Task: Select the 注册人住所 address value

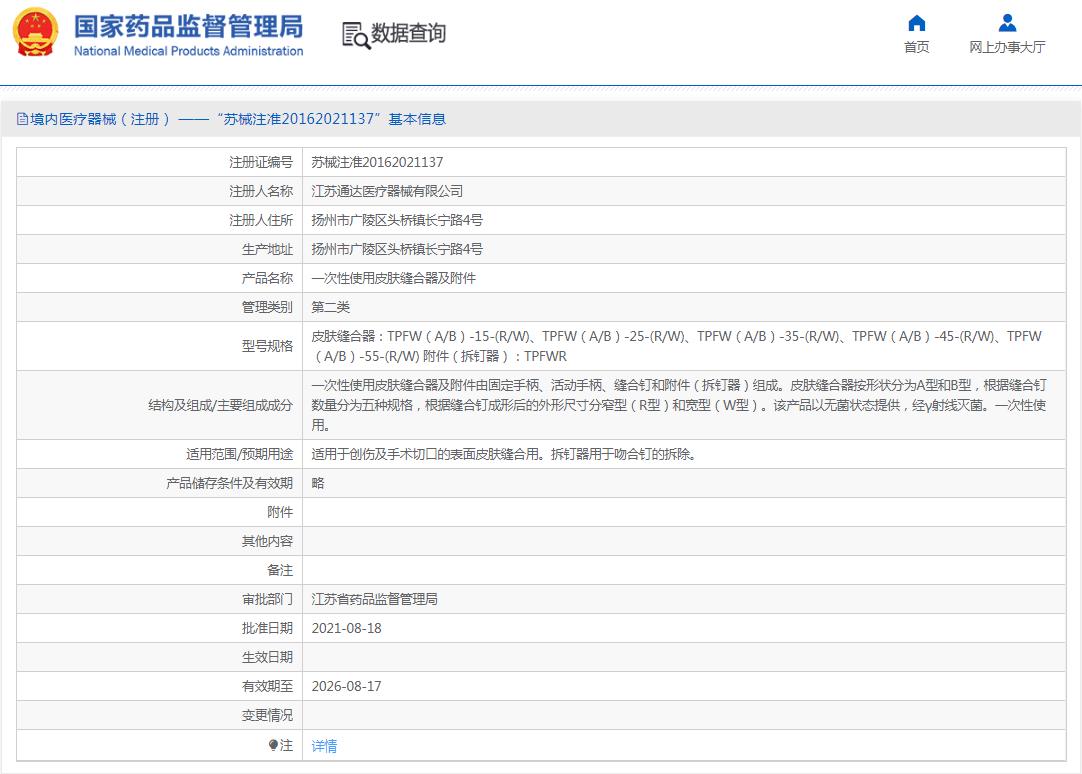Action: click(397, 220)
